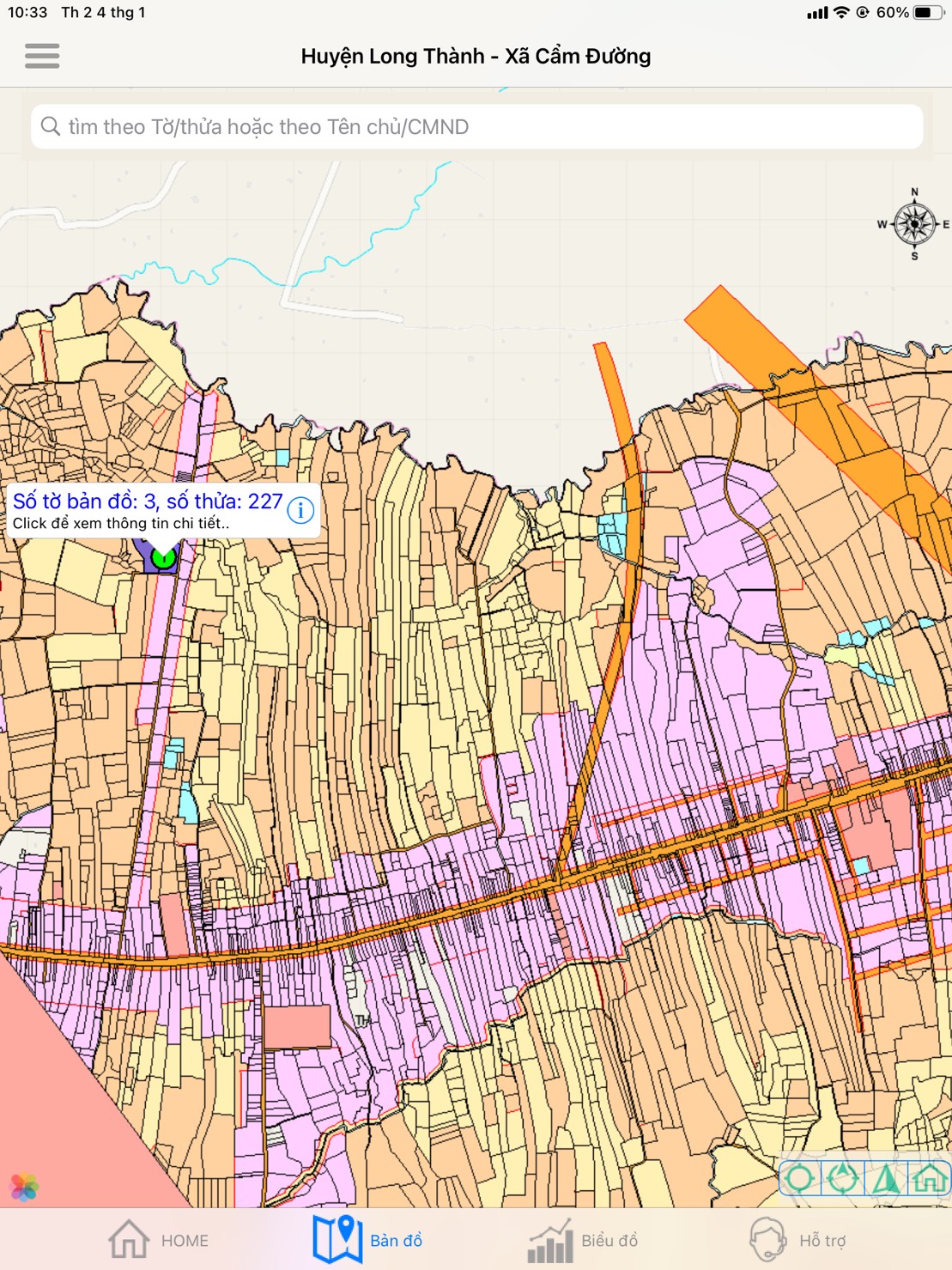This screenshot has width=952, height=1270.
Task: Switch to the HOME tab
Action: point(159,1240)
